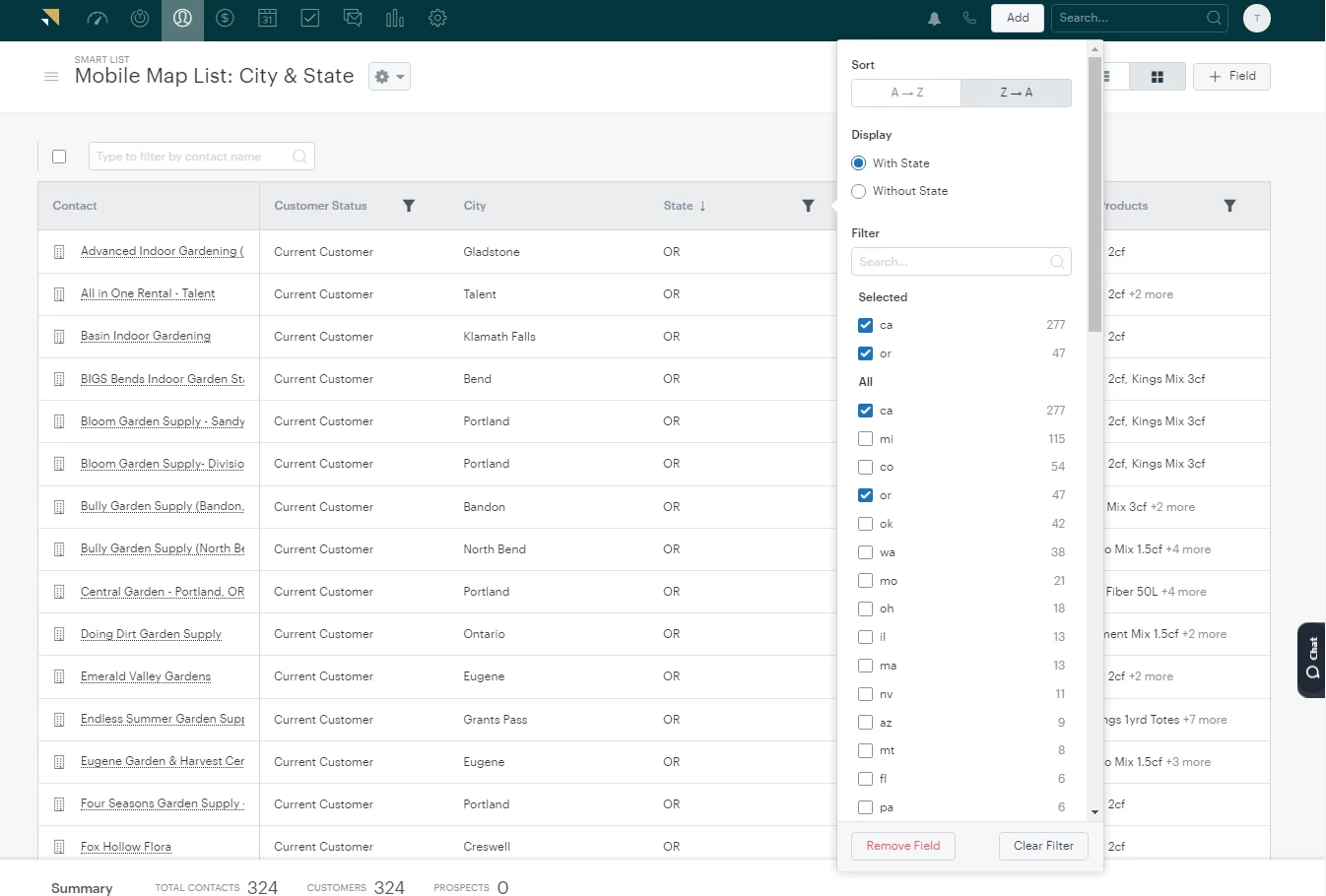This screenshot has width=1326, height=896.
Task: Select the Without State radio button
Action: pyautogui.click(x=859, y=191)
